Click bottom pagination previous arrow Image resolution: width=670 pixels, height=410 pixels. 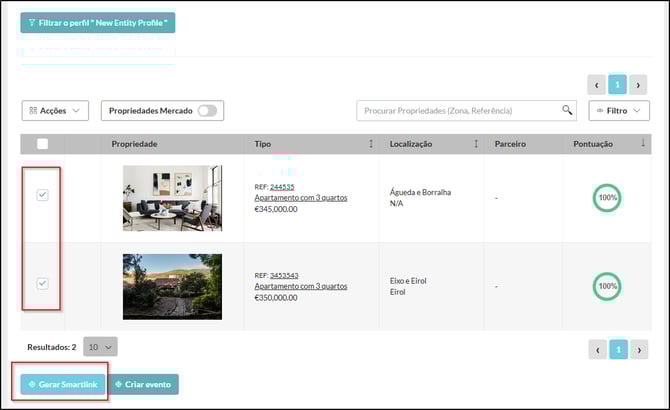coord(597,349)
